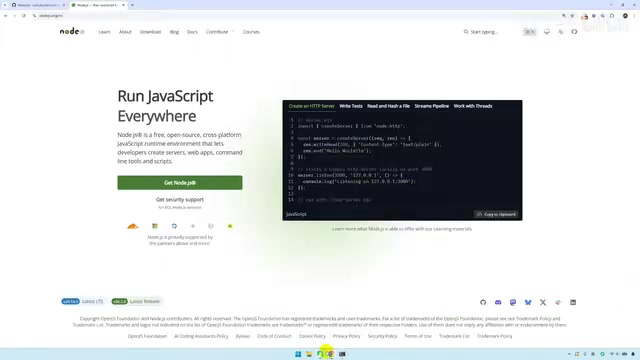This screenshot has width=640, height=360.
Task: Select the Work with Threads code tab
Action: point(473,106)
